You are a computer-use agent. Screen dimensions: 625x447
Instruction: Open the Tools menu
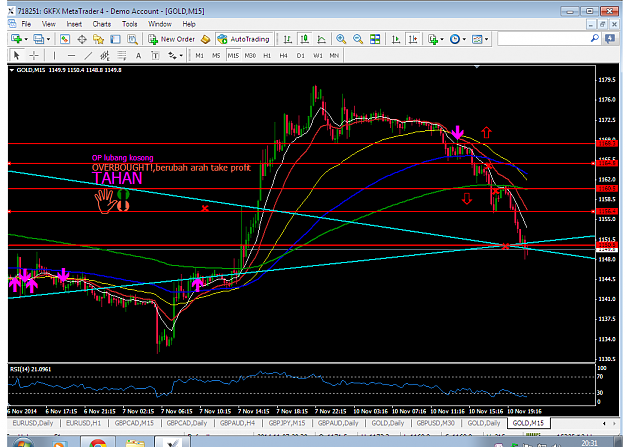pos(130,24)
